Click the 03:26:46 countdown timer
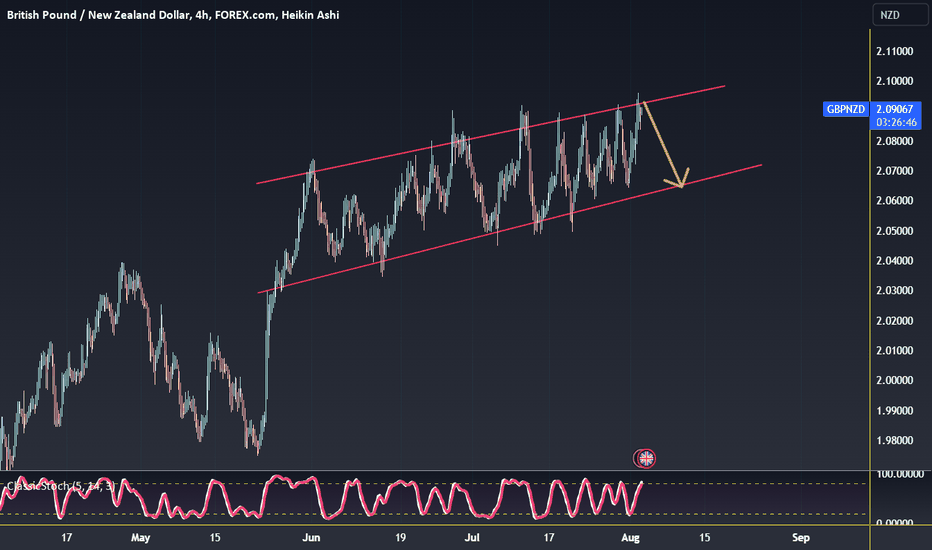932x550 pixels. pos(896,122)
